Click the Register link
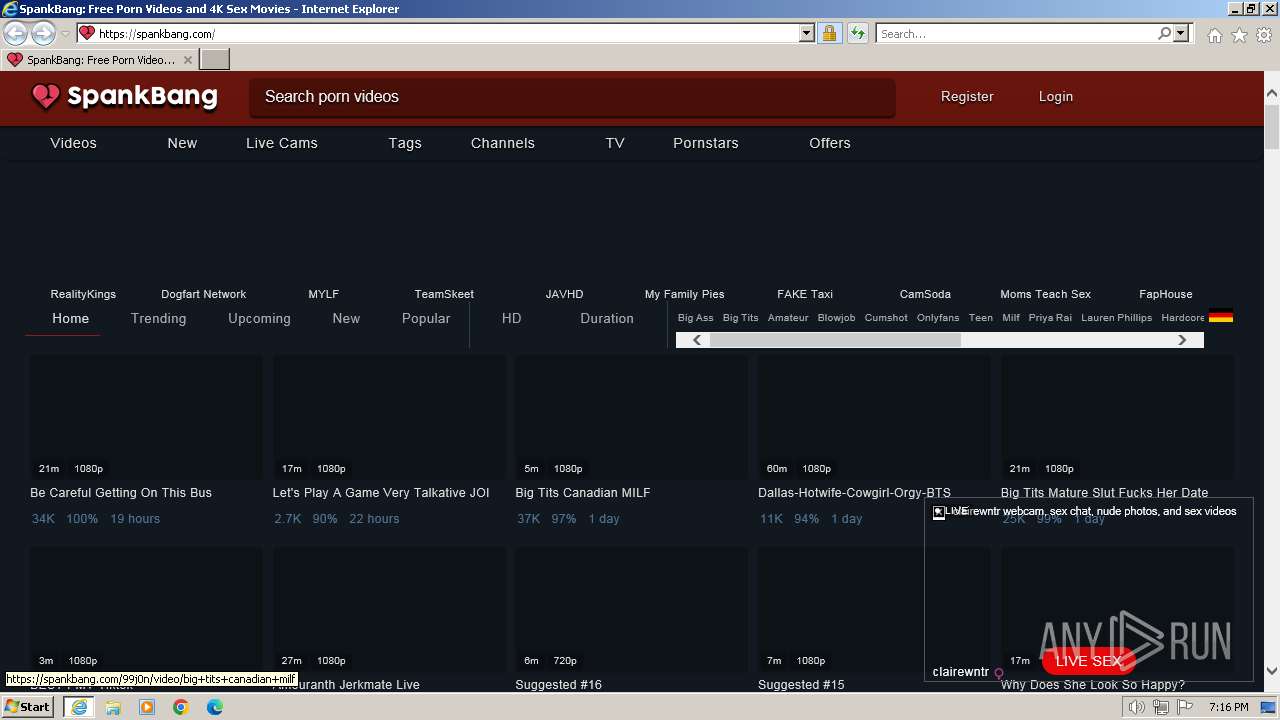The image size is (1280, 720). pyautogui.click(x=967, y=97)
